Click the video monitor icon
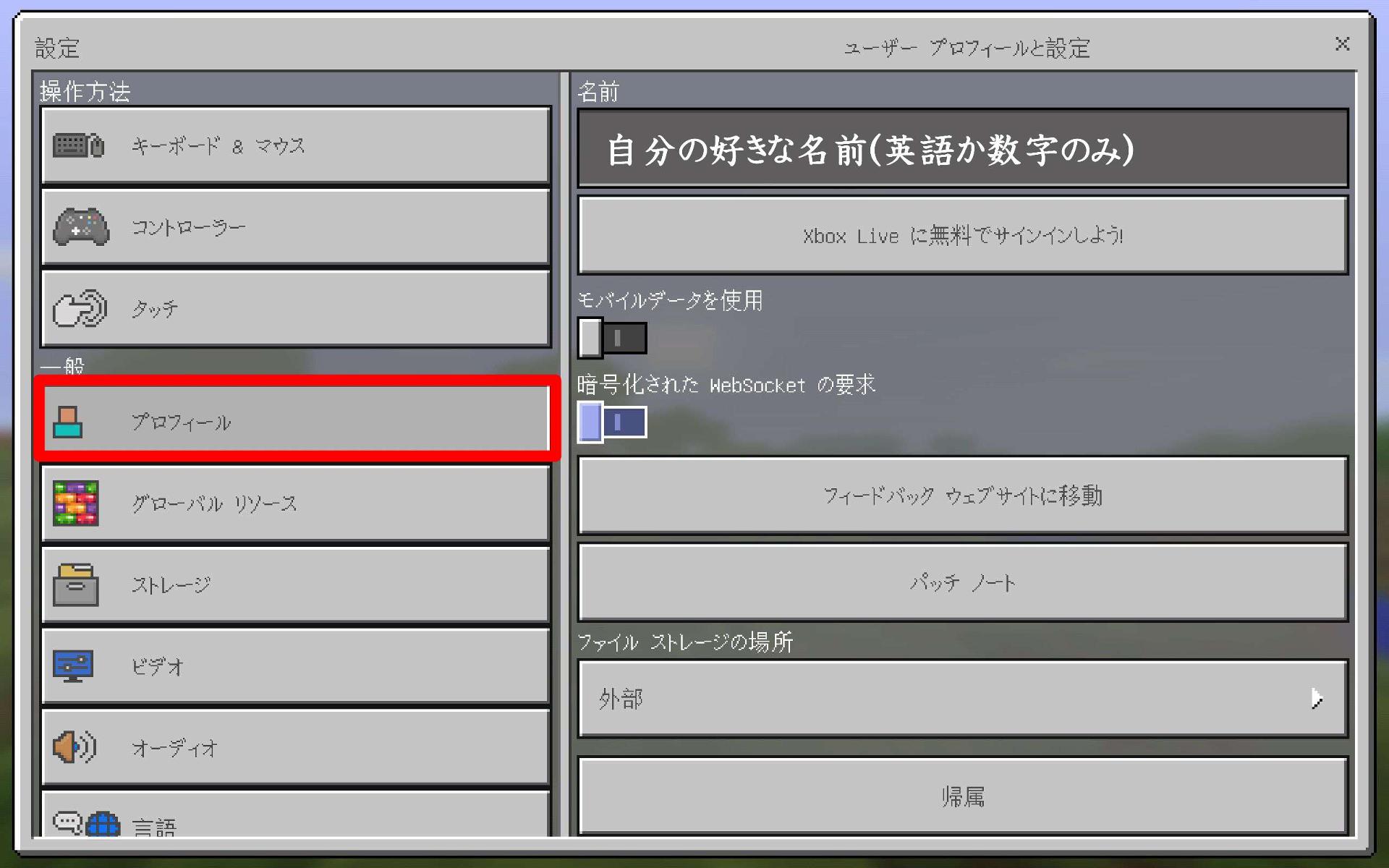1389x868 pixels. (x=73, y=666)
